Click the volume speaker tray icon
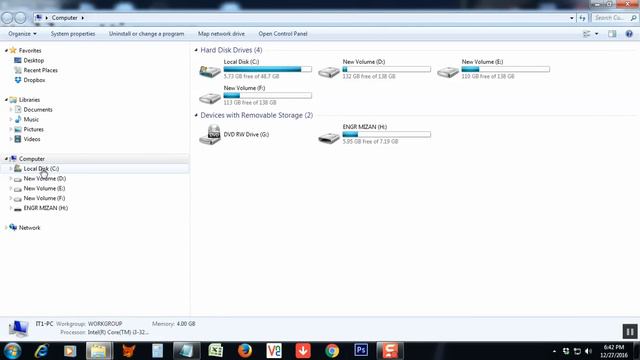 coord(588,351)
